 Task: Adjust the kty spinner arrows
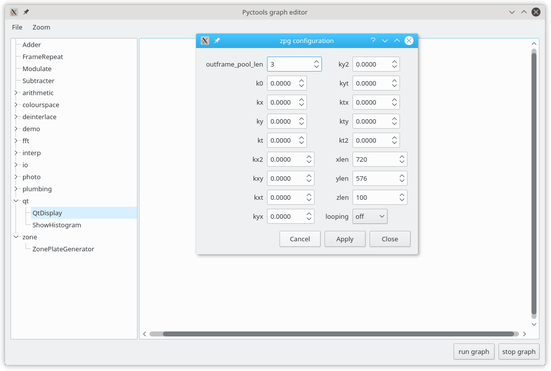point(394,121)
